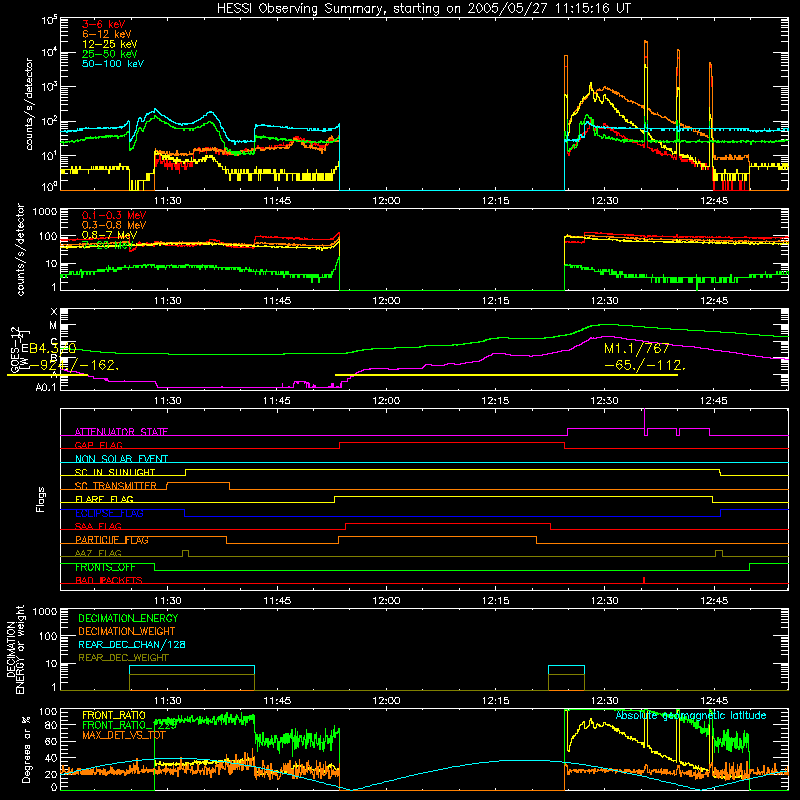This screenshot has height=800, width=800.
Task: Click the HESSI Observing Summary title text
Action: pyautogui.click(x=424, y=9)
